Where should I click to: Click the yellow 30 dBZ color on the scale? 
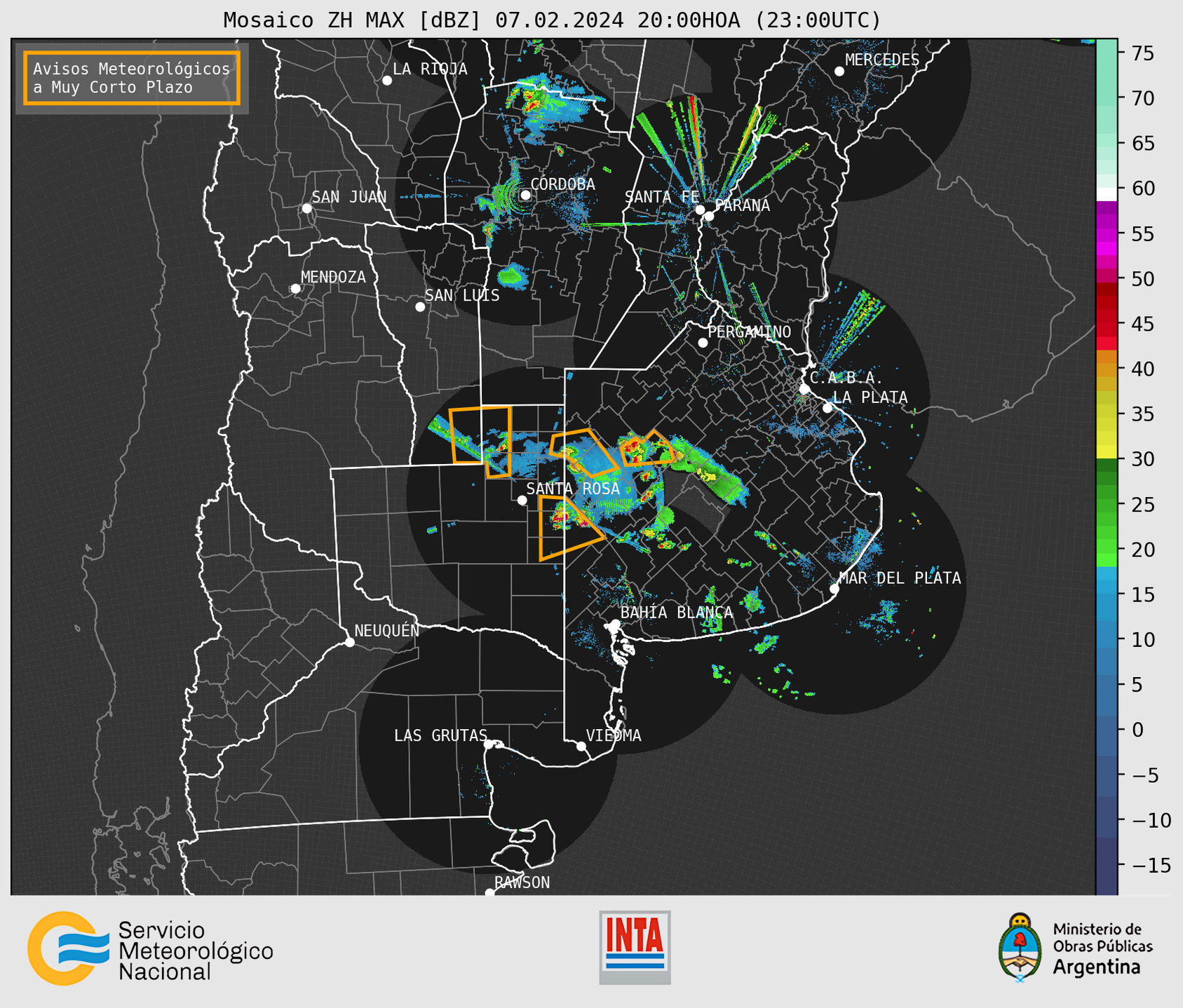click(x=1107, y=452)
